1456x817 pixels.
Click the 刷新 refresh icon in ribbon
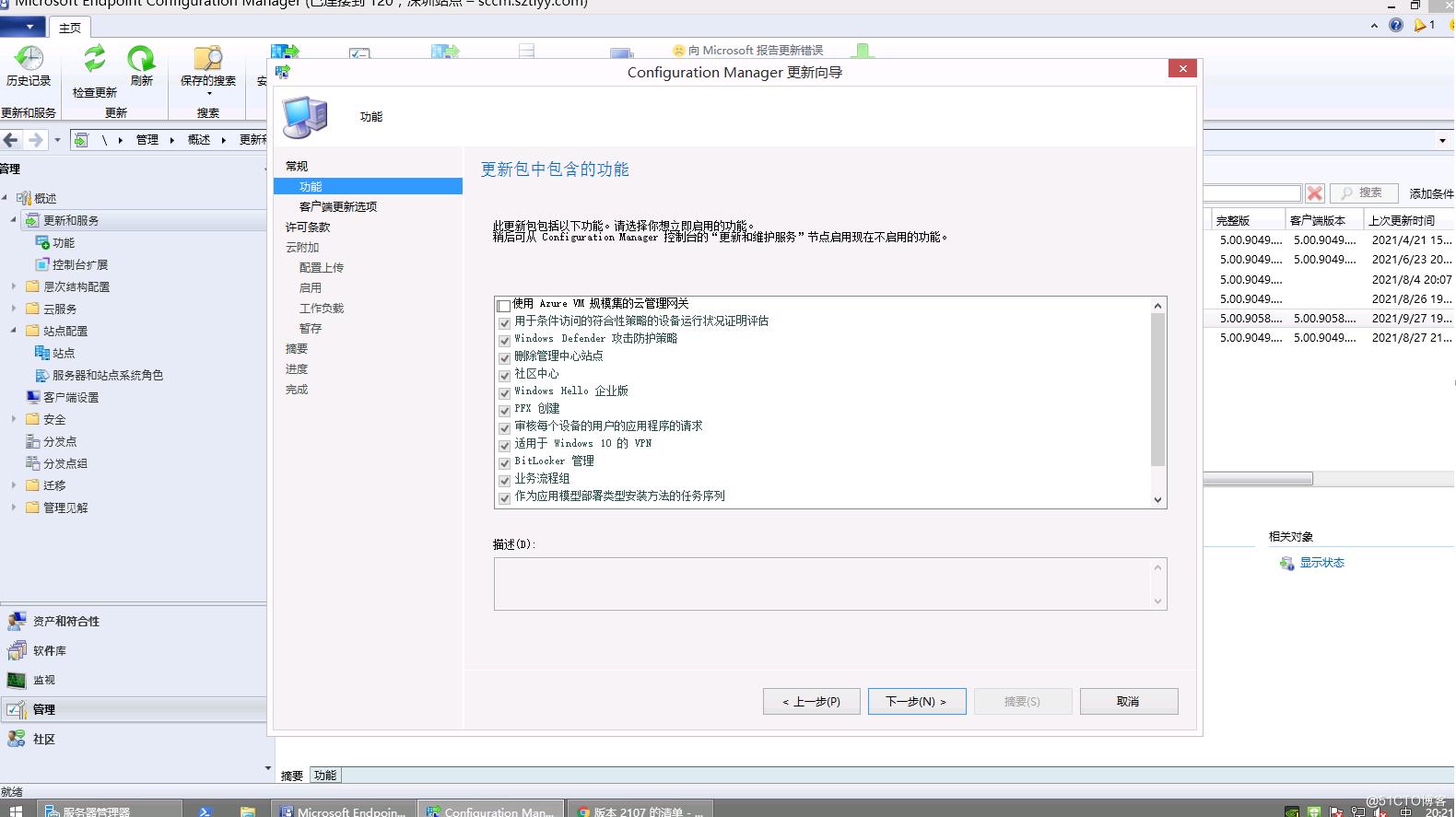141,59
